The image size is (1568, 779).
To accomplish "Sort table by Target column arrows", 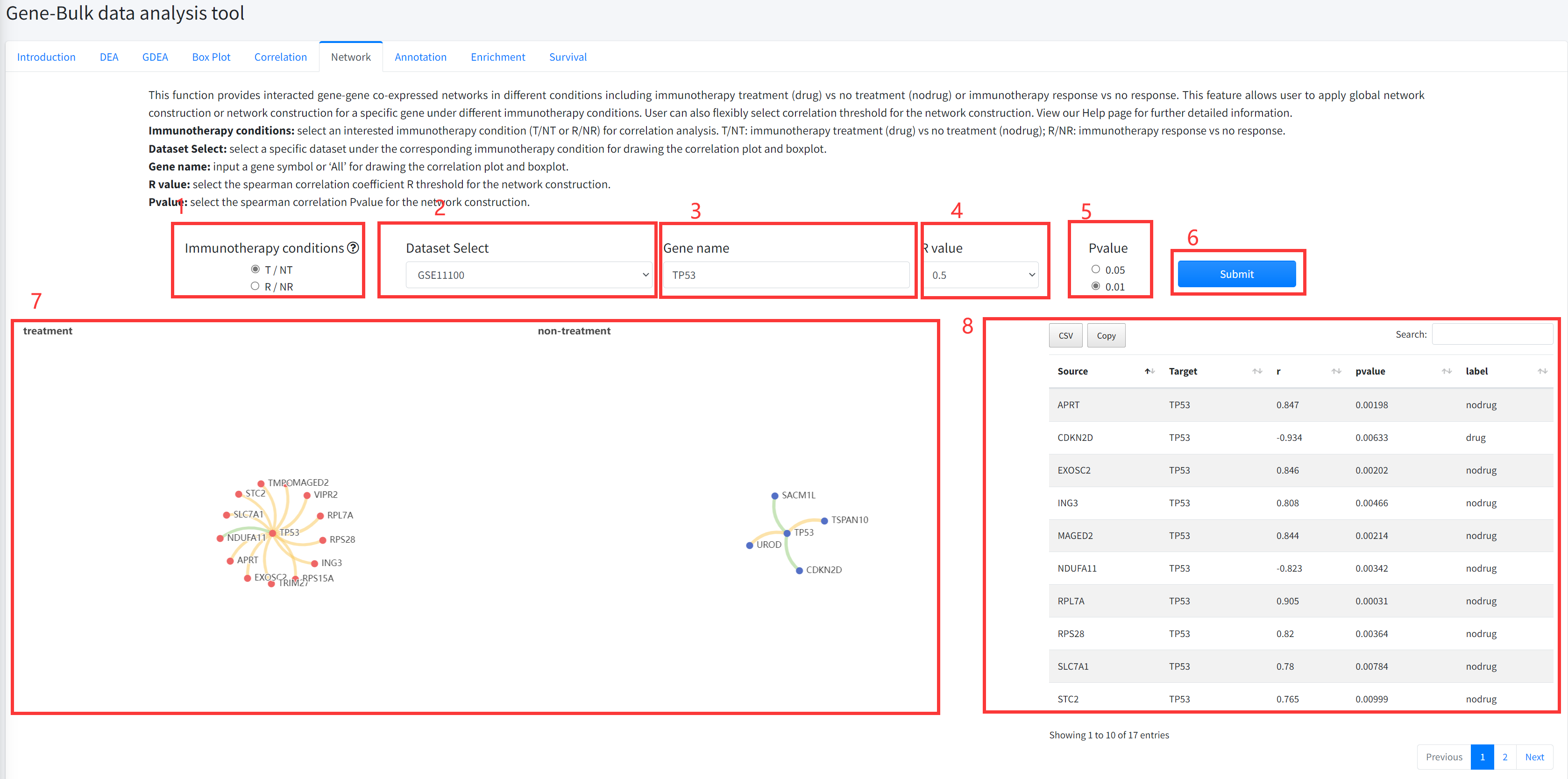I will pyautogui.click(x=1257, y=371).
